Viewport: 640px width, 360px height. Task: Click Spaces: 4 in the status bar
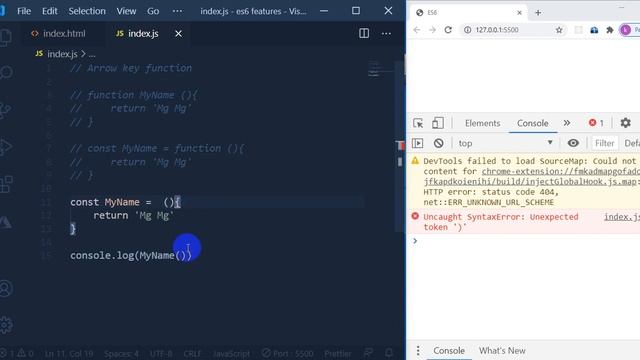pyautogui.click(x=121, y=353)
